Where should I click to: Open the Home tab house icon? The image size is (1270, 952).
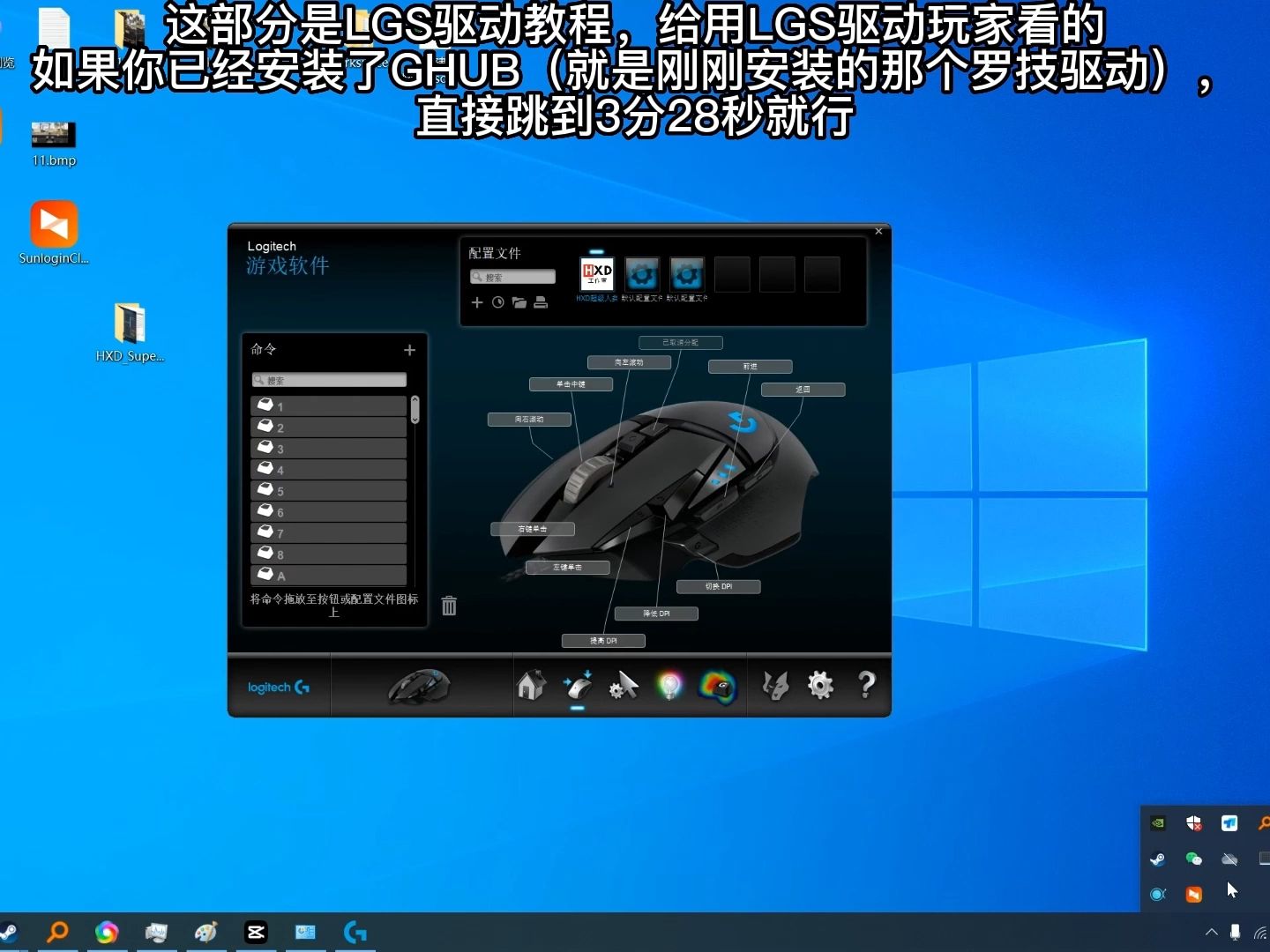point(531,685)
